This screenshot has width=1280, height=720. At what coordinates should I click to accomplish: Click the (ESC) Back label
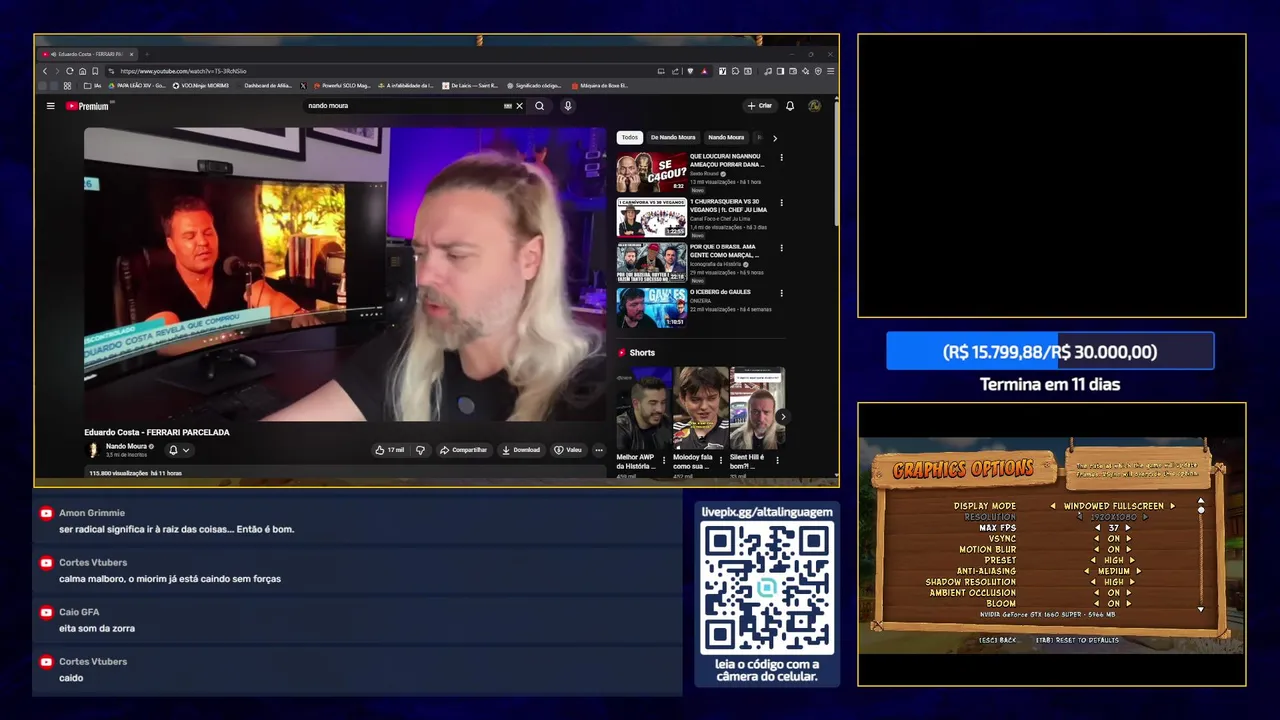pos(998,640)
